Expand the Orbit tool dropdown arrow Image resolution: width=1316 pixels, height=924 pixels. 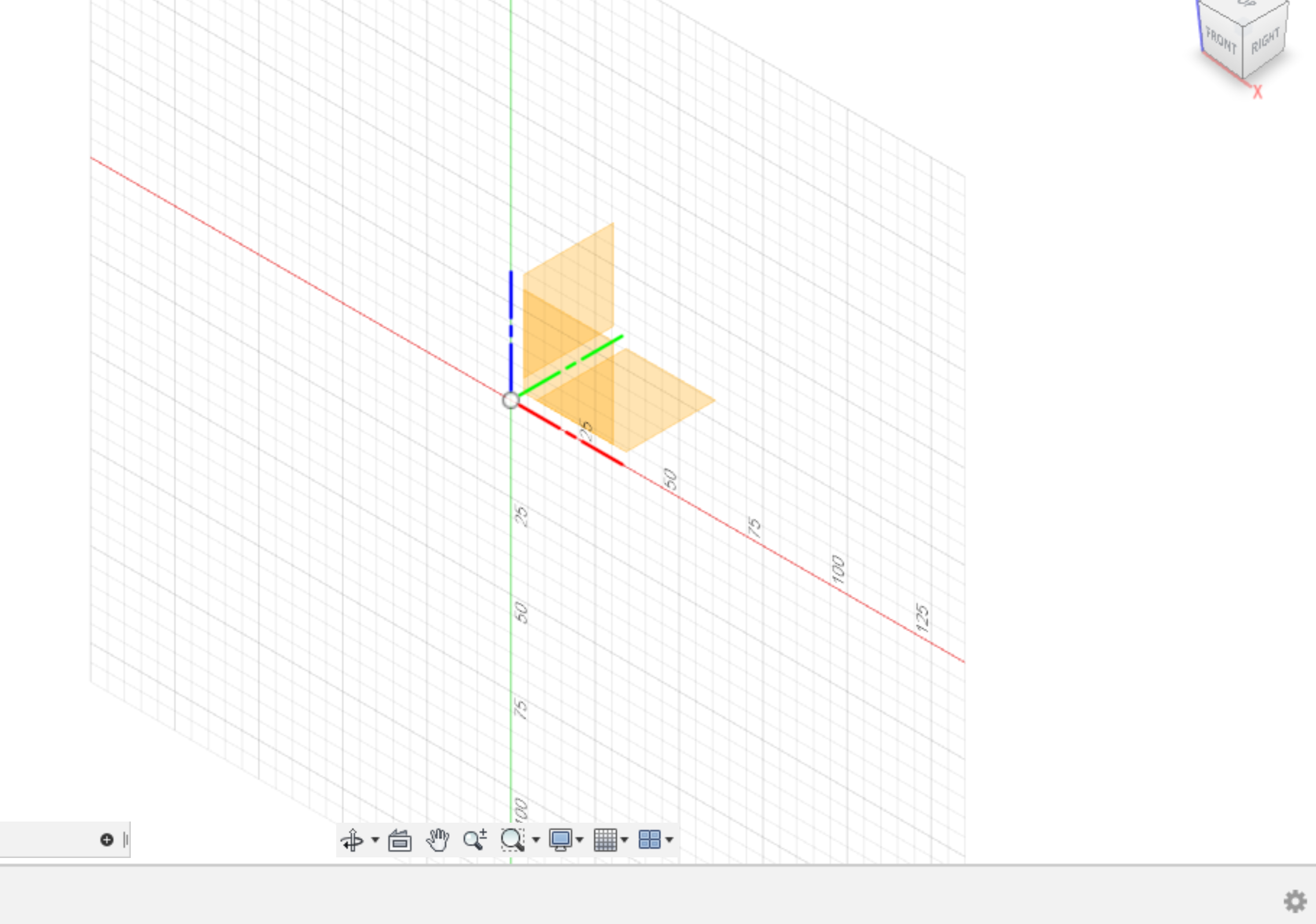tap(375, 839)
